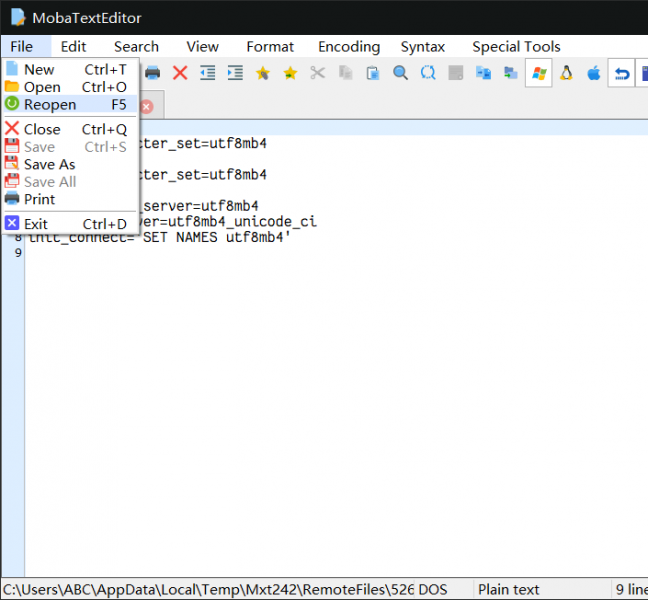Screen dimensions: 648x600
Task: Click the green Reopen refresh icon
Action: pyautogui.click(x=12, y=104)
